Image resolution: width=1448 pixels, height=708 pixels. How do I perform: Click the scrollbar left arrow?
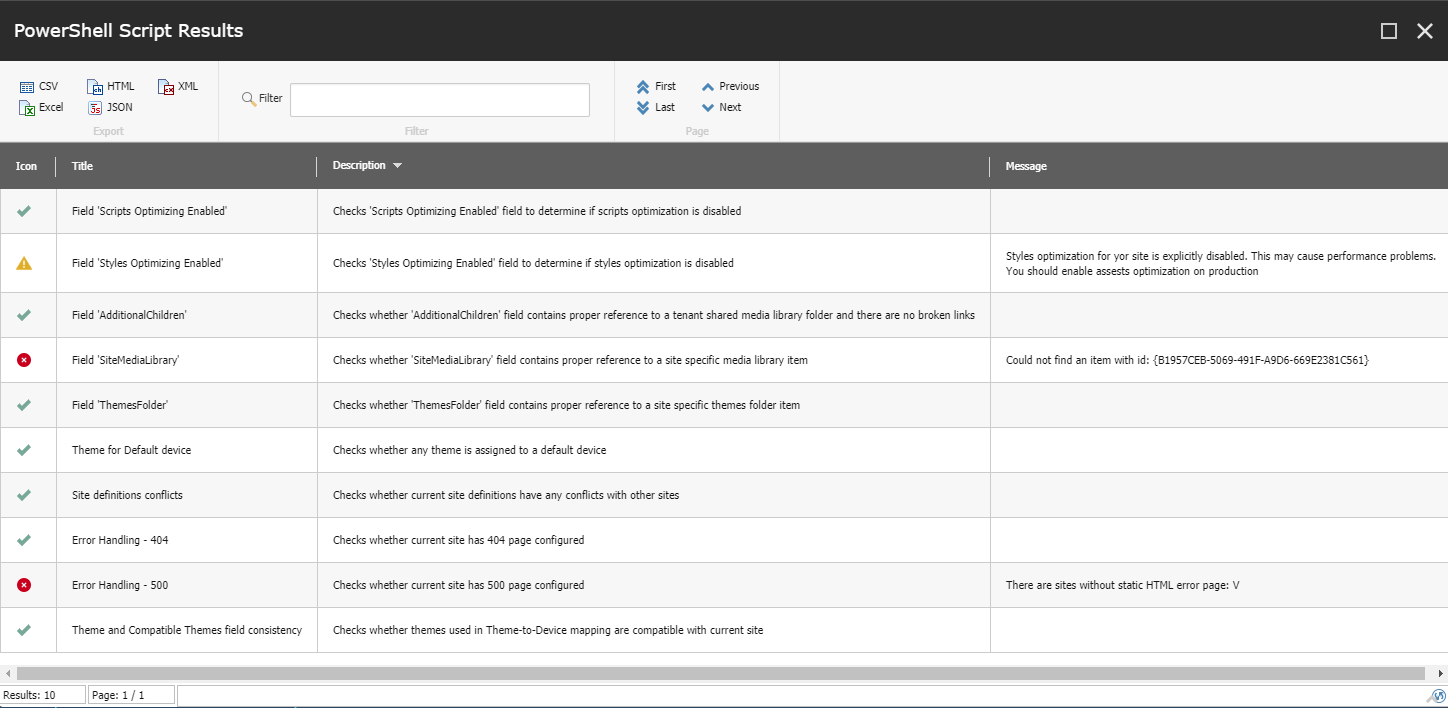pyautogui.click(x=6, y=674)
